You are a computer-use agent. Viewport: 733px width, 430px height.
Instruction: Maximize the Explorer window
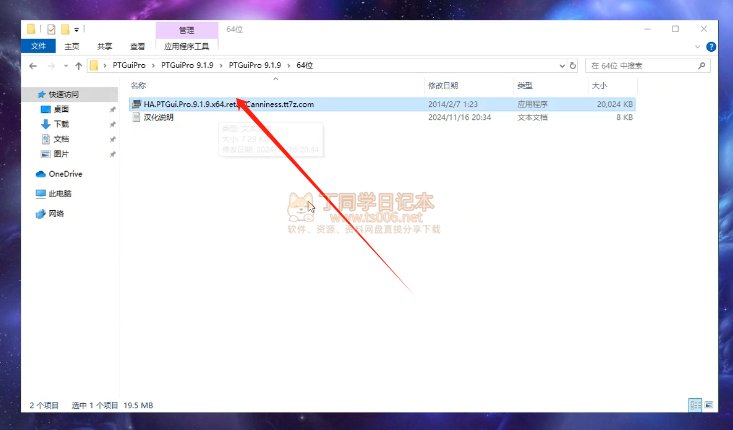(x=676, y=29)
